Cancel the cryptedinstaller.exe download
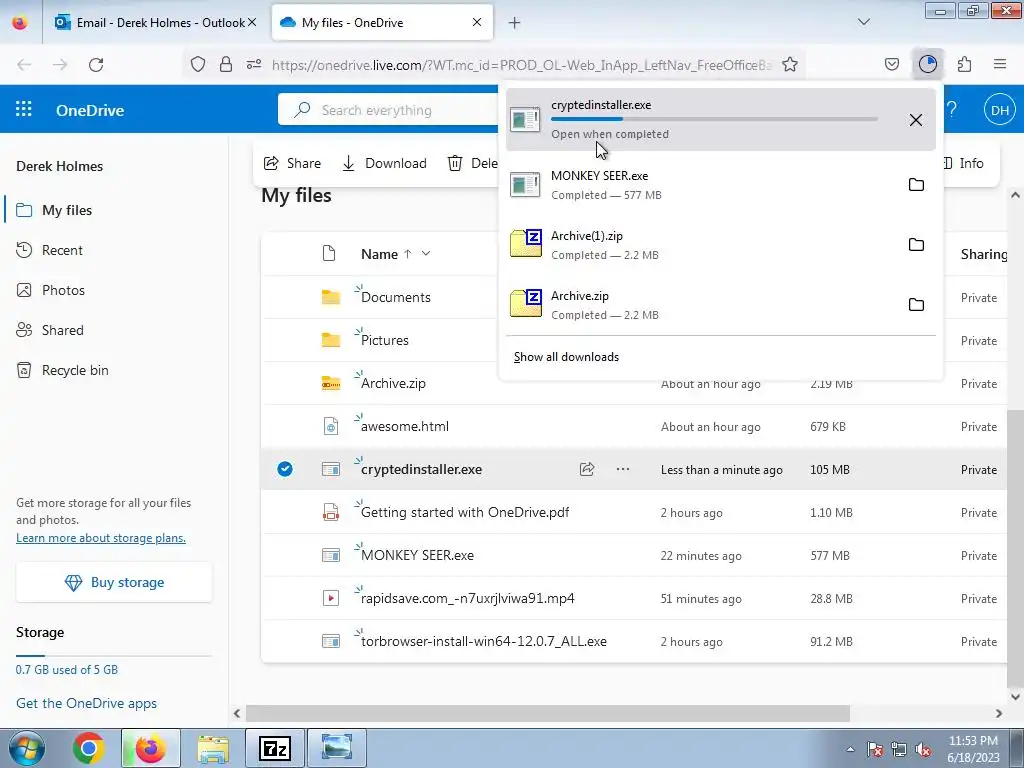Image resolution: width=1024 pixels, height=768 pixels. tap(916, 120)
